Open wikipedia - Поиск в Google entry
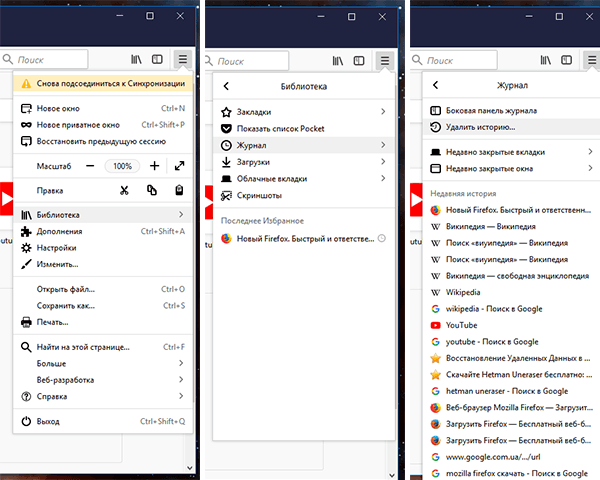The height and width of the screenshot is (480, 600). (x=512, y=309)
